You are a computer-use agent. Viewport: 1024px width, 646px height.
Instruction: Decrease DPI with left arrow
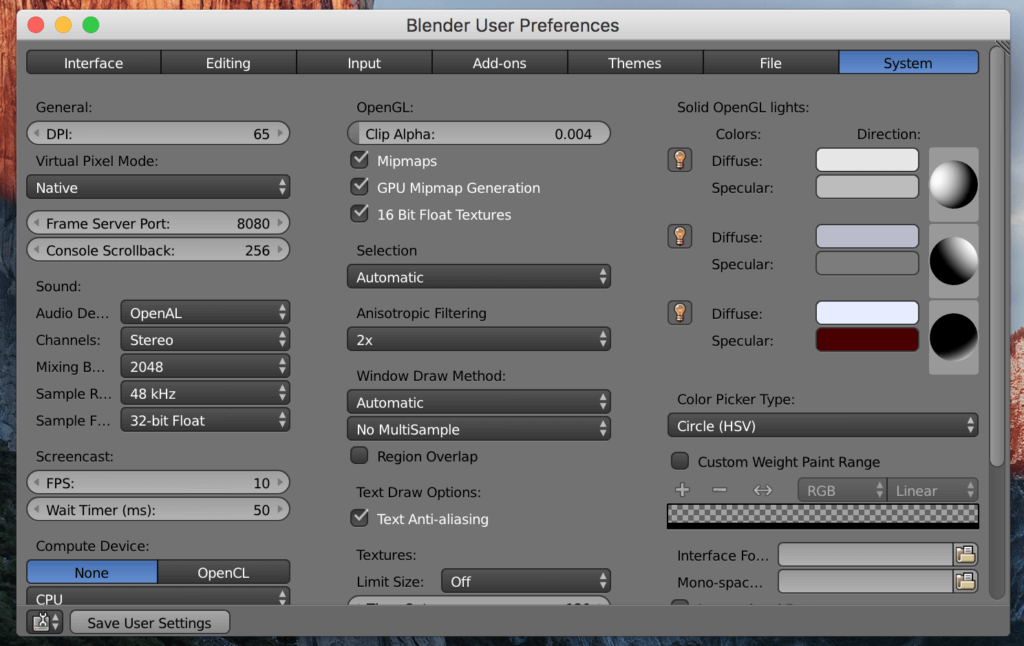[37, 133]
